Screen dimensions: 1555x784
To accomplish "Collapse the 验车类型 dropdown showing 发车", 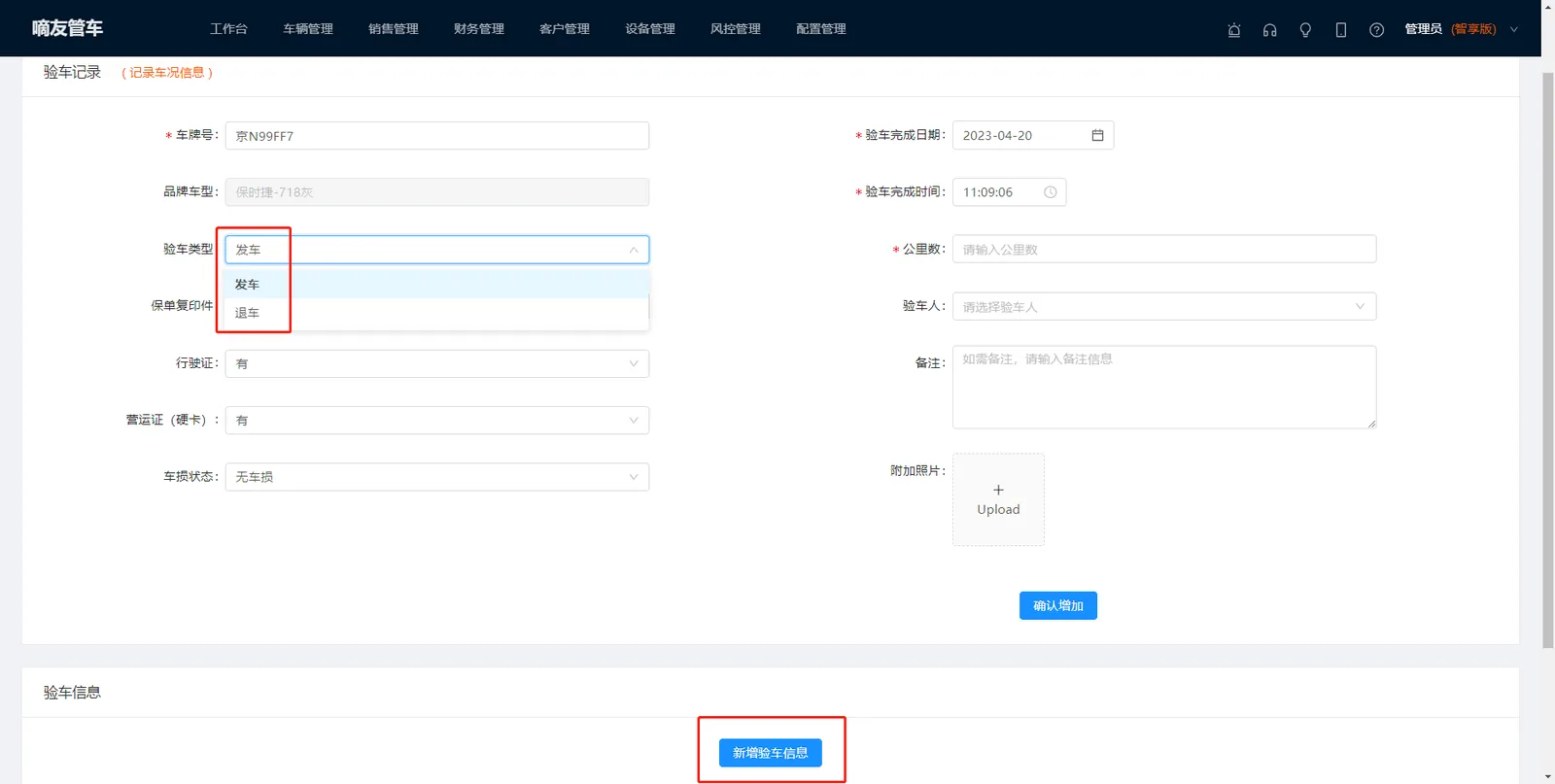I will tap(437, 250).
